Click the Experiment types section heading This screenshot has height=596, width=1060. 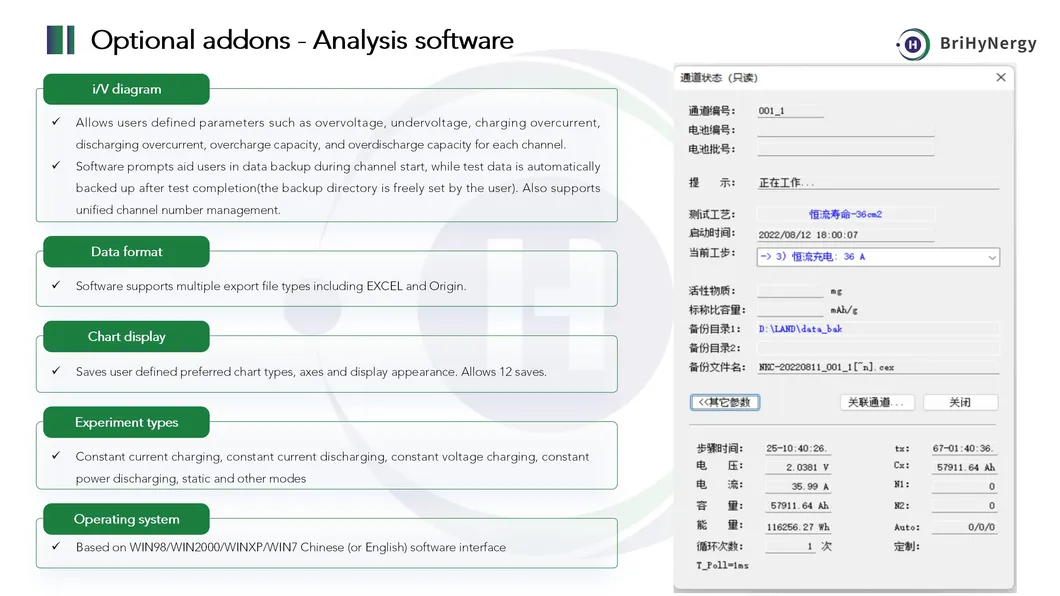click(x=126, y=422)
